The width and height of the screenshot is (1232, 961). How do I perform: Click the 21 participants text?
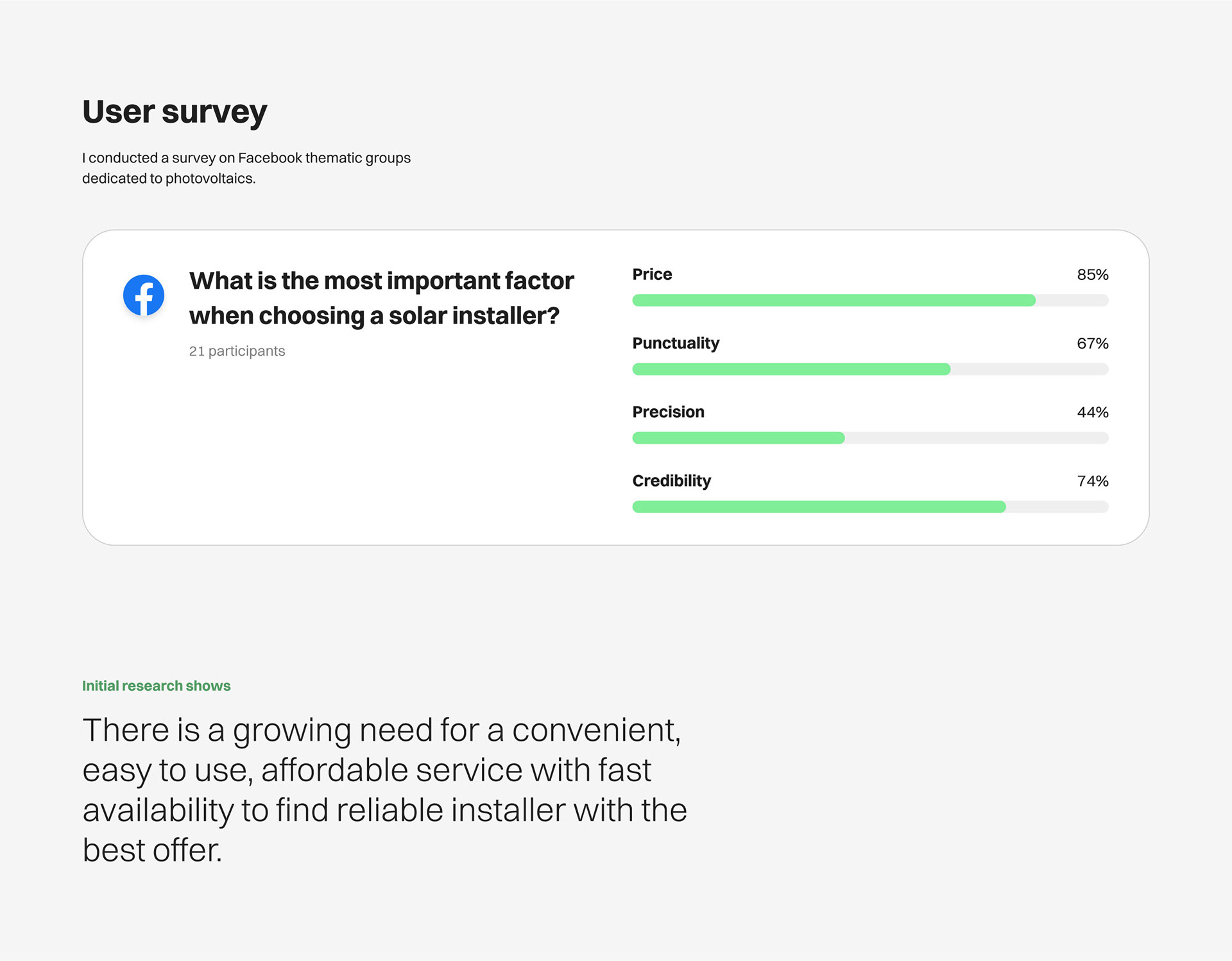[237, 351]
